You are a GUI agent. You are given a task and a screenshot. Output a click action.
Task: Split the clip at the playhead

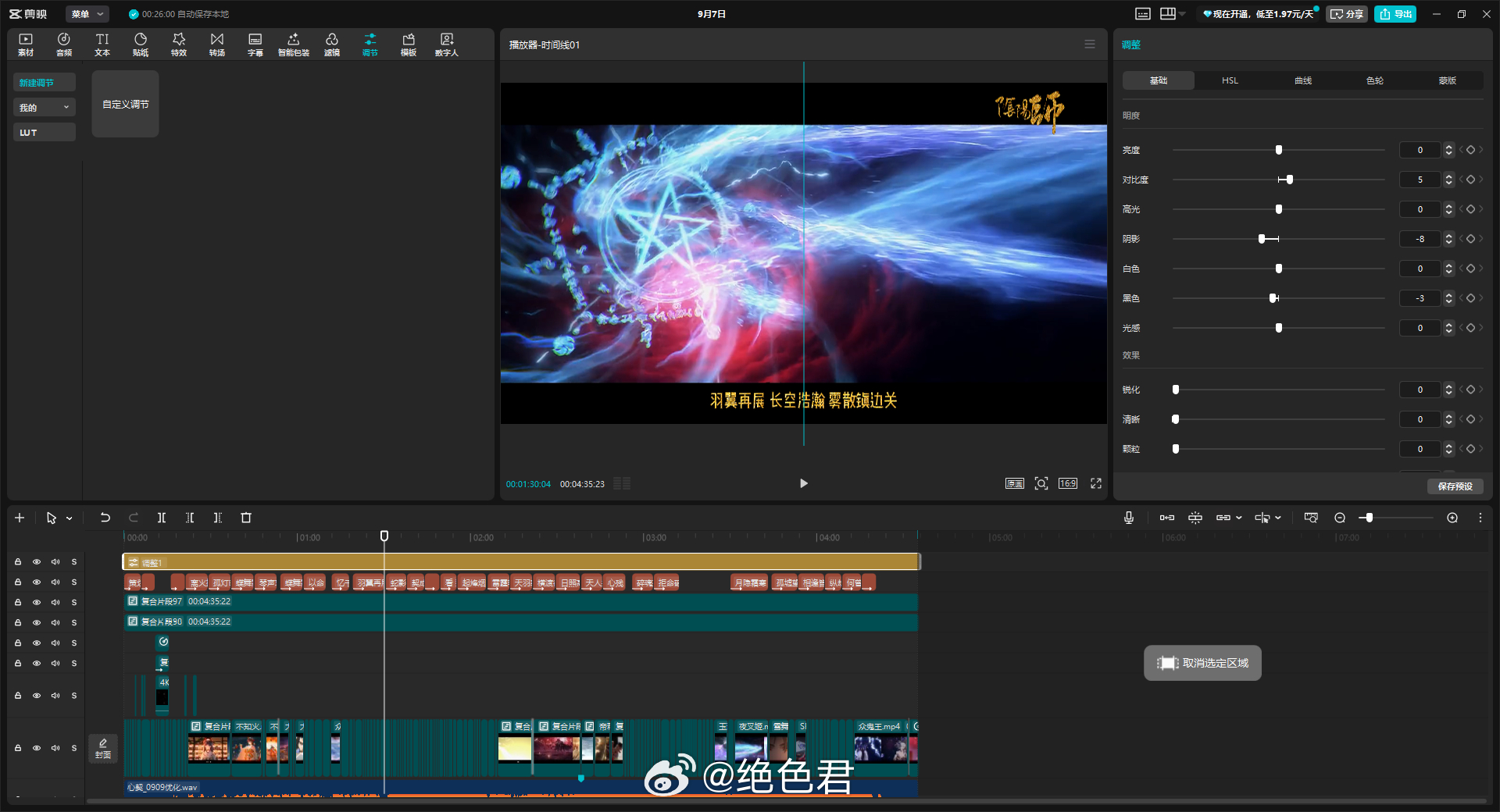point(162,518)
